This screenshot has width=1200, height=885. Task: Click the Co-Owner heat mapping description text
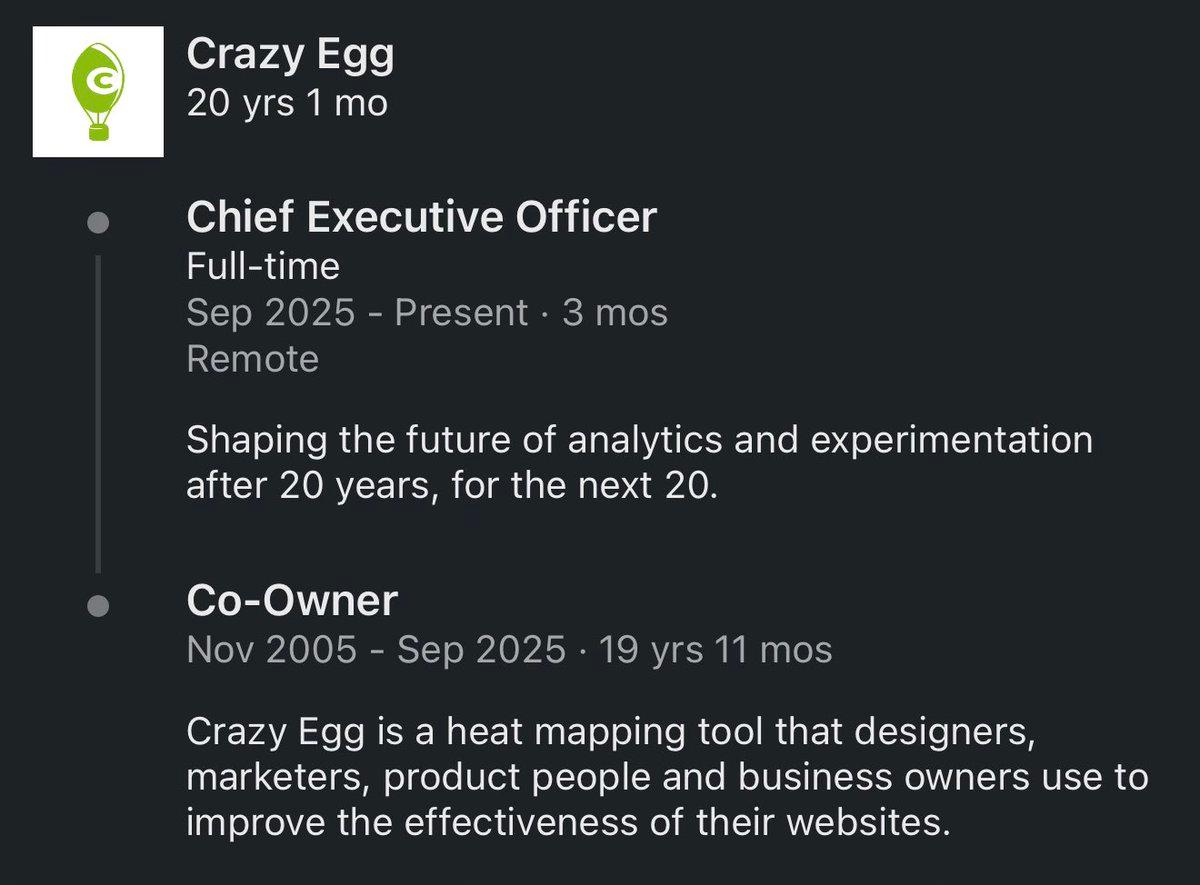coord(666,777)
